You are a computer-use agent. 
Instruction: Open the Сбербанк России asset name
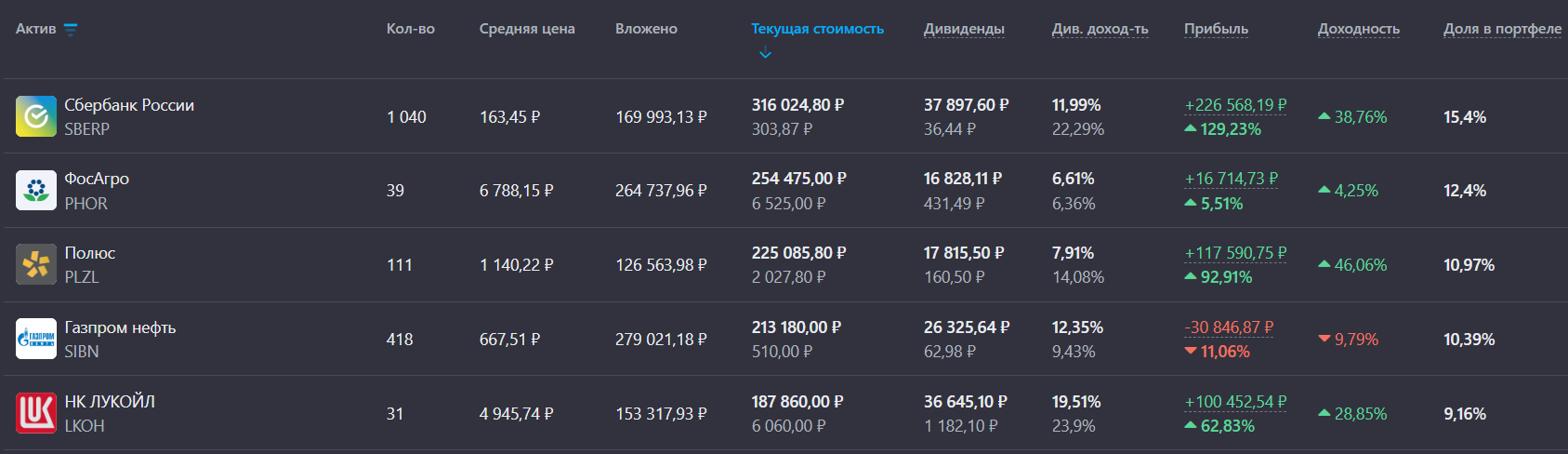pyautogui.click(x=129, y=105)
